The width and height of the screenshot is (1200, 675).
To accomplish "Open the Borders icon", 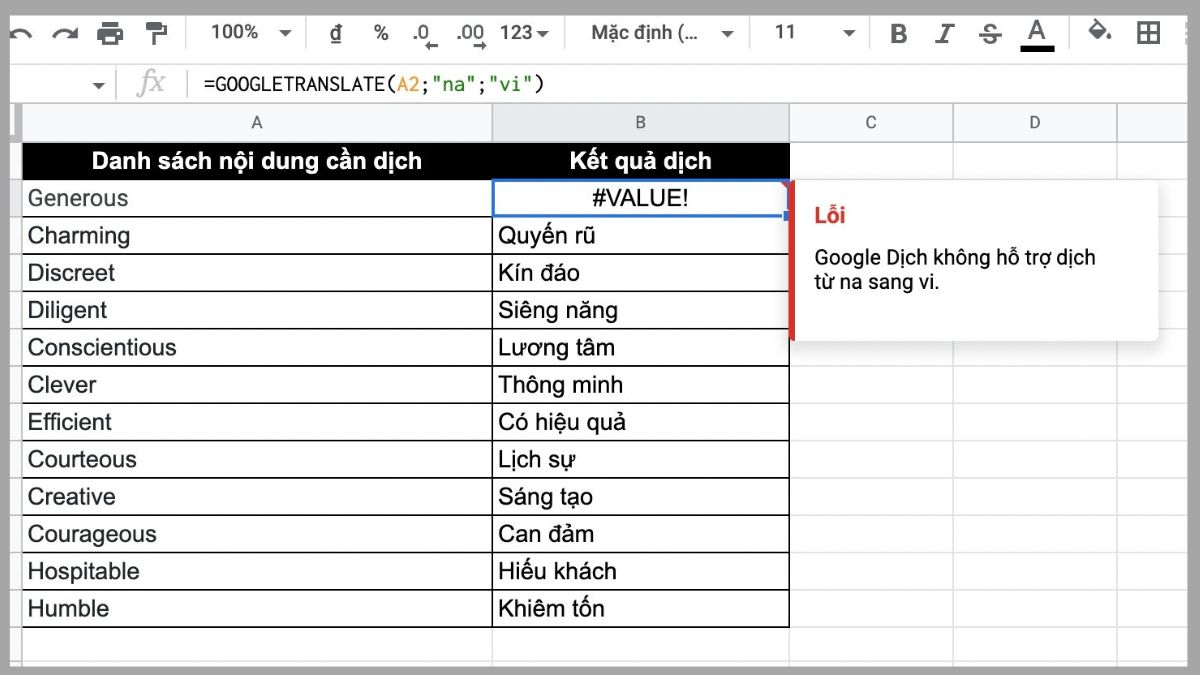I will (x=1146, y=32).
